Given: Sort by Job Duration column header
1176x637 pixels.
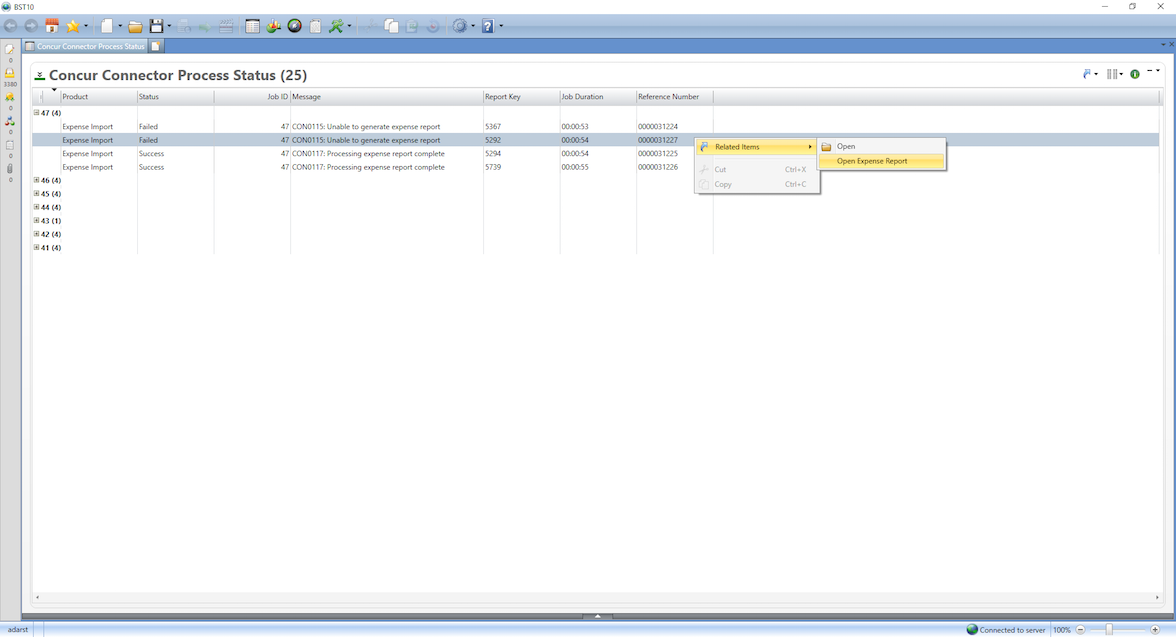Looking at the screenshot, I should point(598,97).
